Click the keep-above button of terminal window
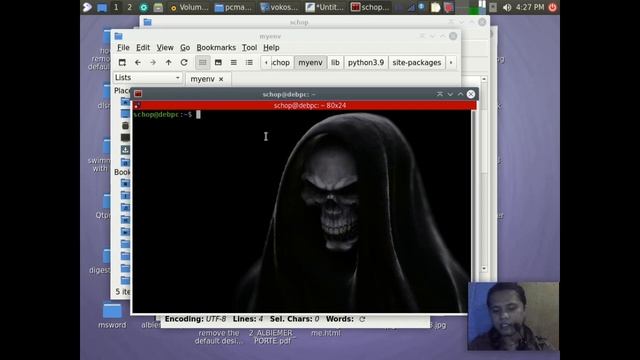The image size is (640, 360). [440, 94]
